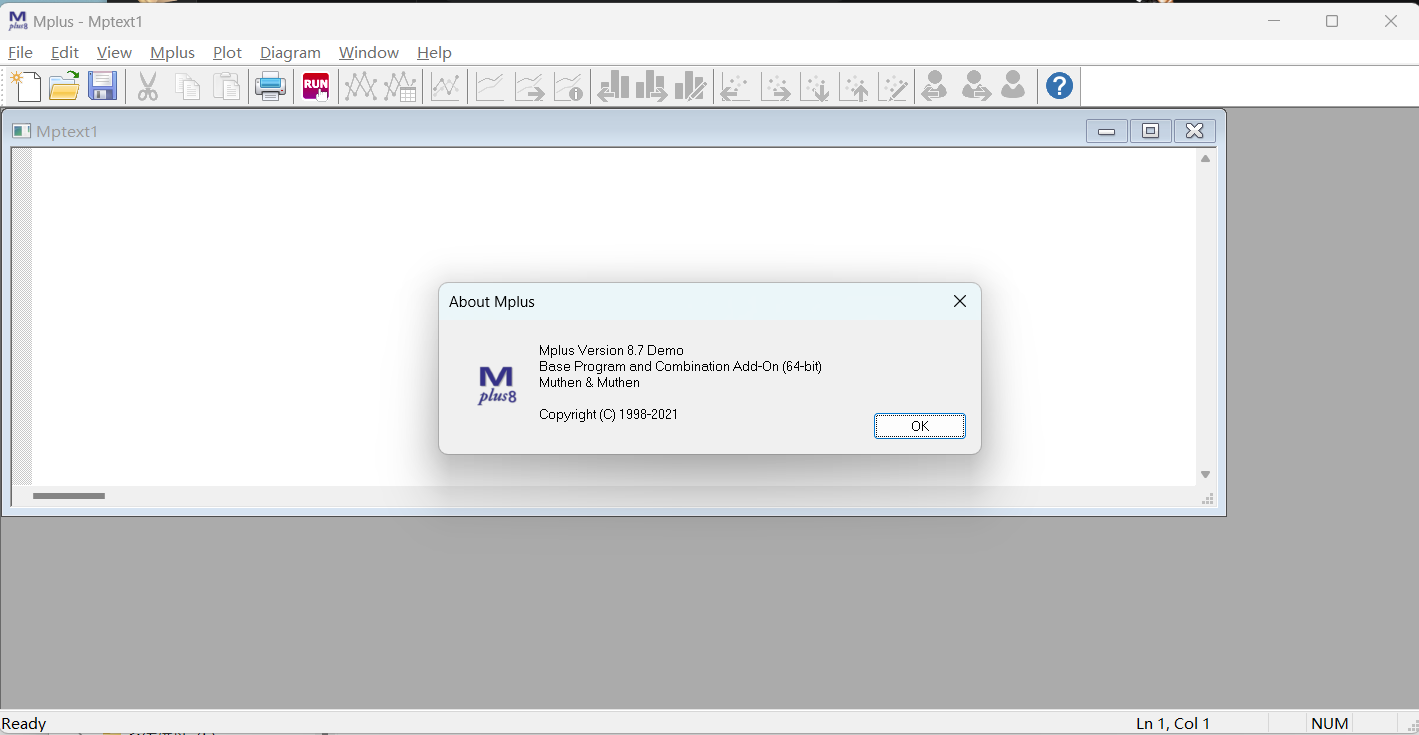The image size is (1419, 735).
Task: Click the plain line graph icon
Action: 490,87
